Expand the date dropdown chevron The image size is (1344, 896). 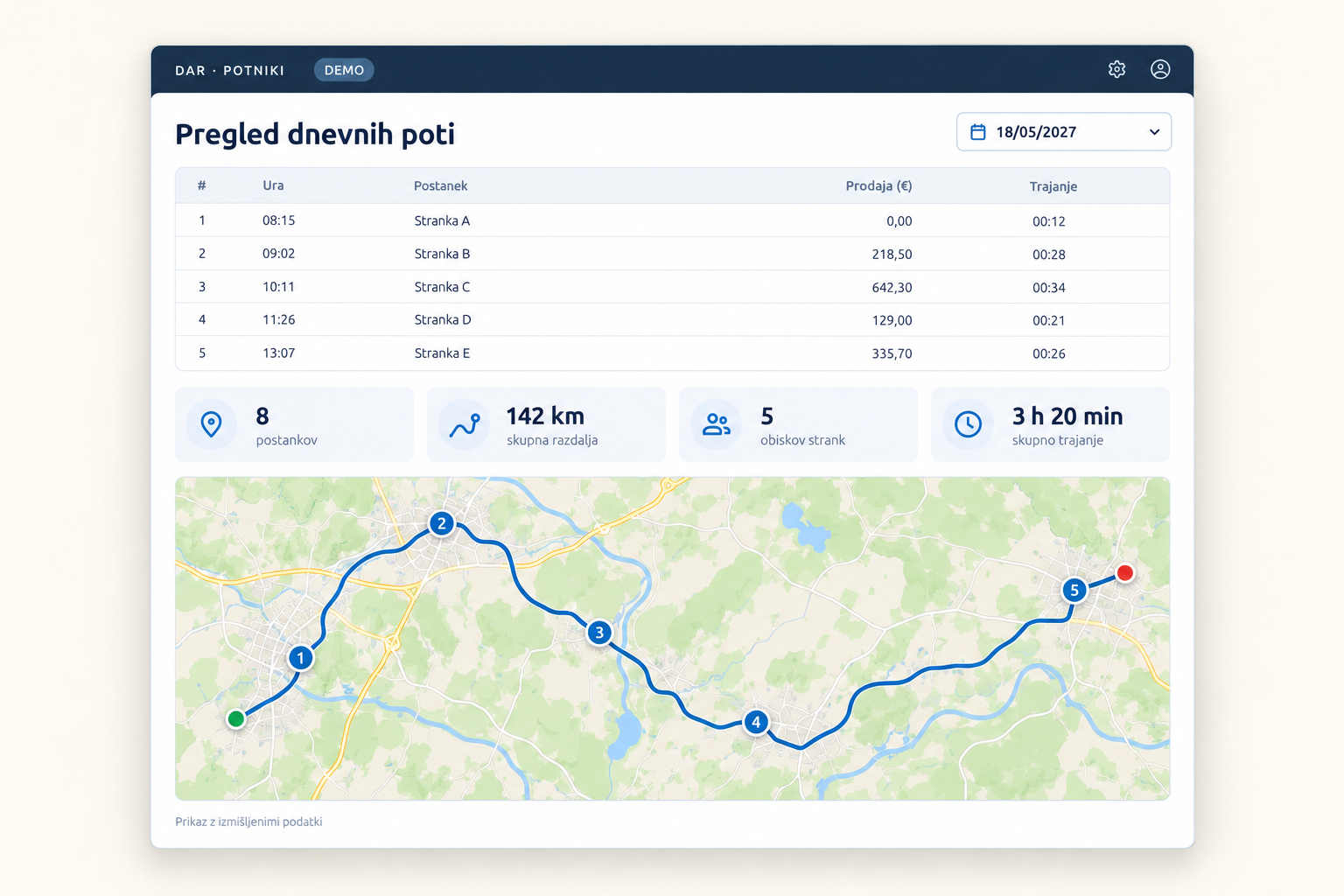[1154, 132]
